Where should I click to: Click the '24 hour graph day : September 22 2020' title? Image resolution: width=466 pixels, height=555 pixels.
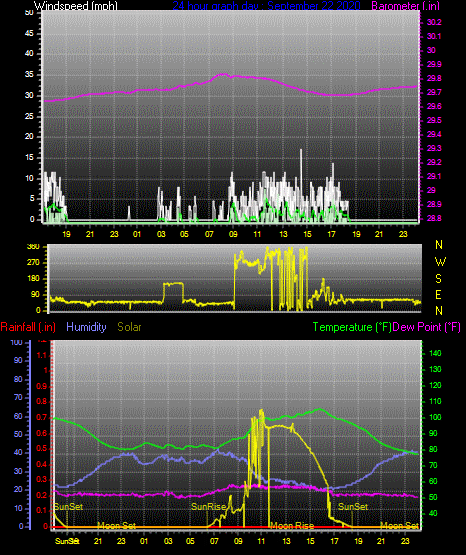point(266,5)
